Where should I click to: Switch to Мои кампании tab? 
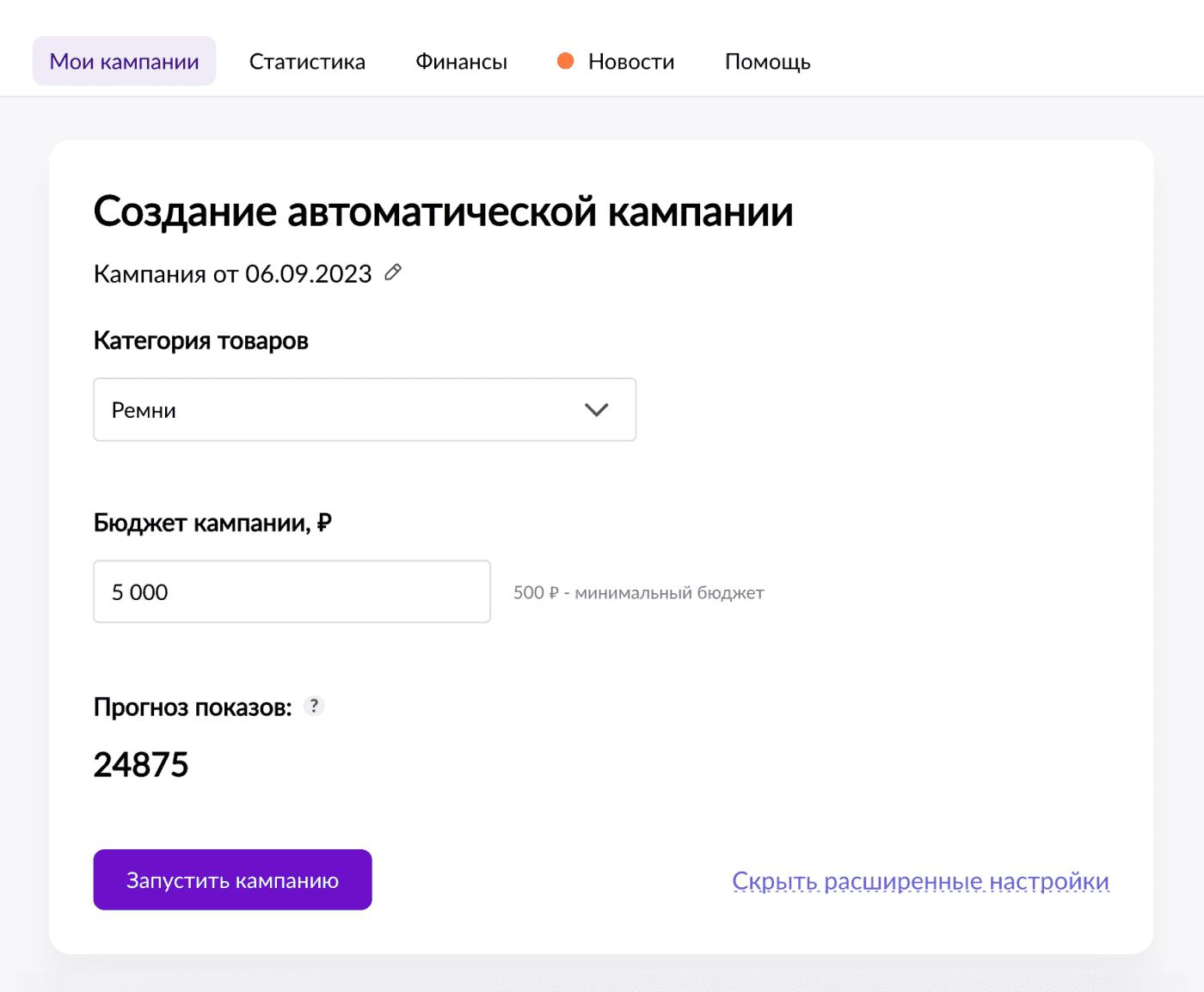pos(124,61)
